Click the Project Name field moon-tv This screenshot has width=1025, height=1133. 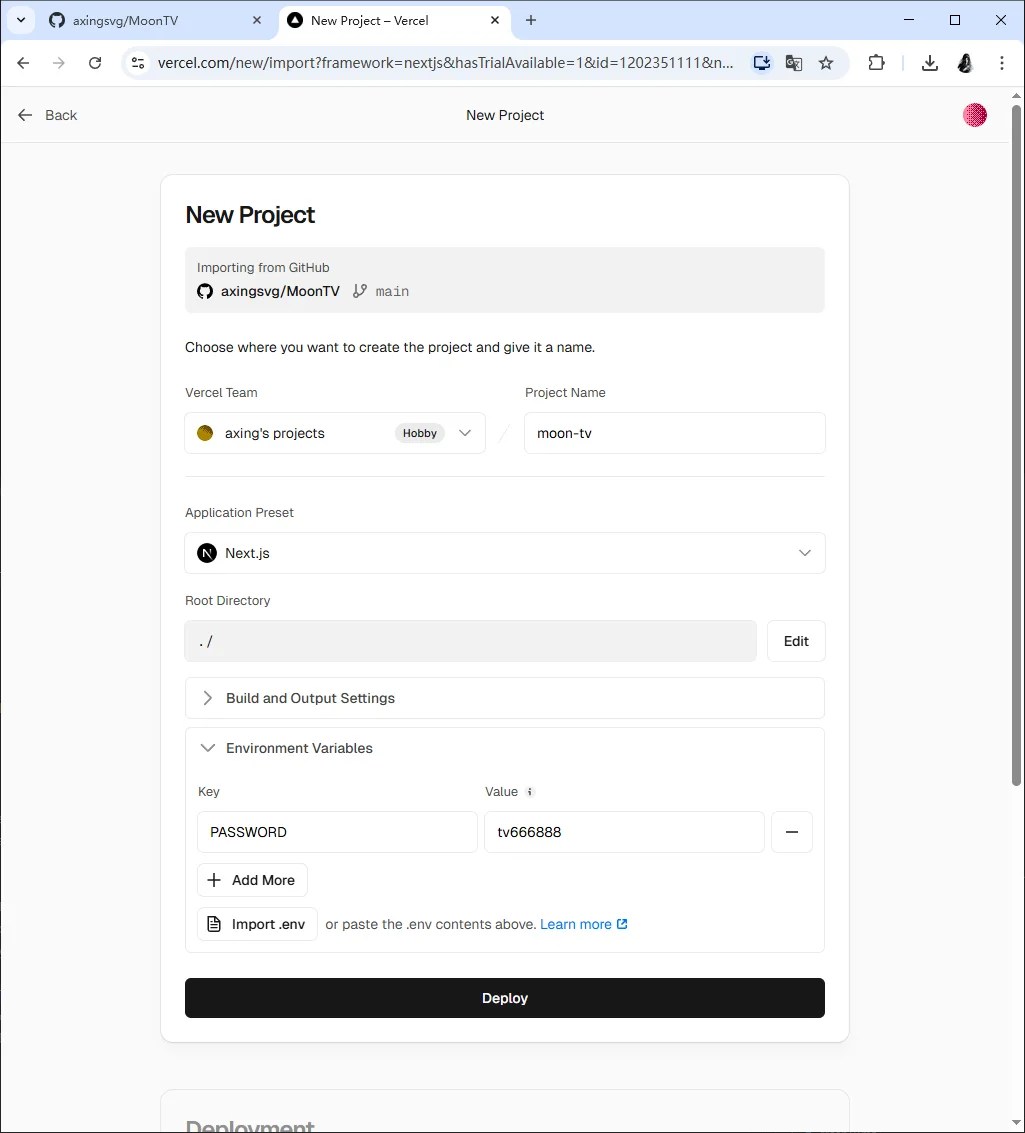pyautogui.click(x=675, y=433)
